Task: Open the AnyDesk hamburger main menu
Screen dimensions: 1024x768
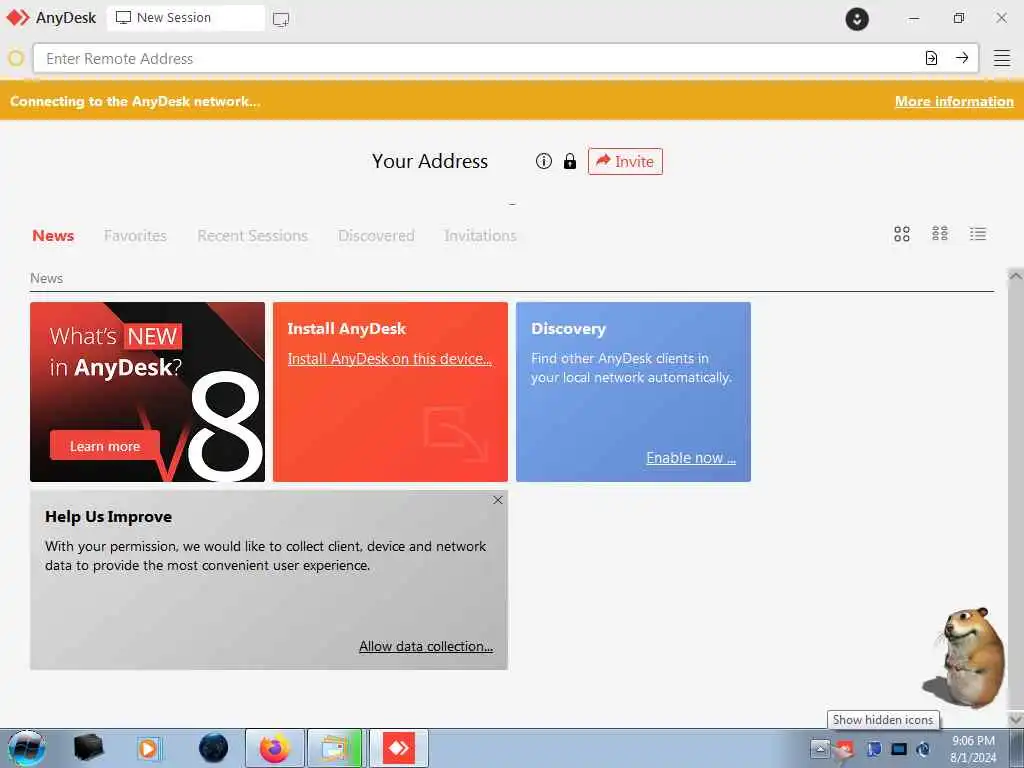Action: [x=1002, y=58]
